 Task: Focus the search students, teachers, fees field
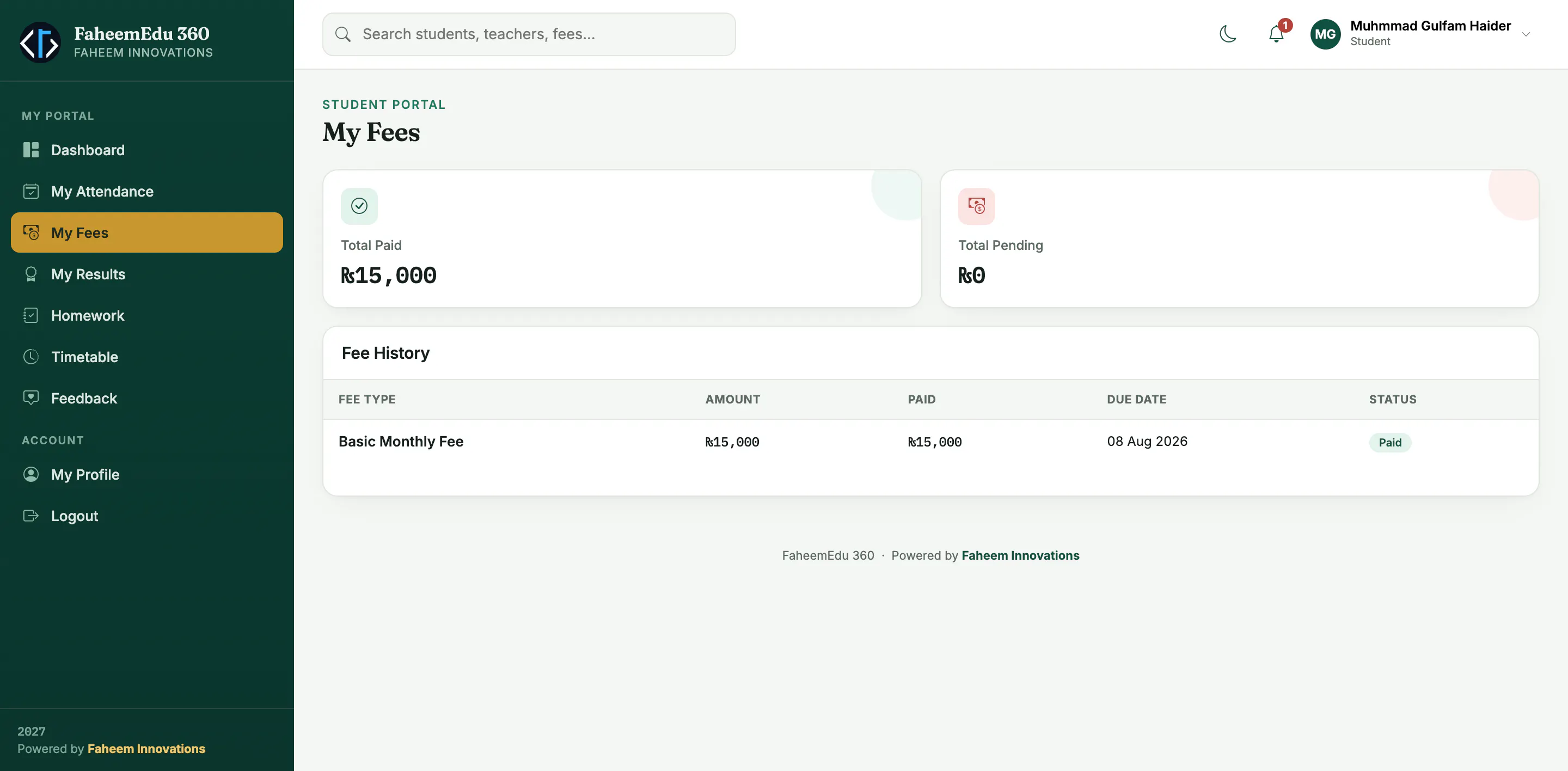[529, 34]
